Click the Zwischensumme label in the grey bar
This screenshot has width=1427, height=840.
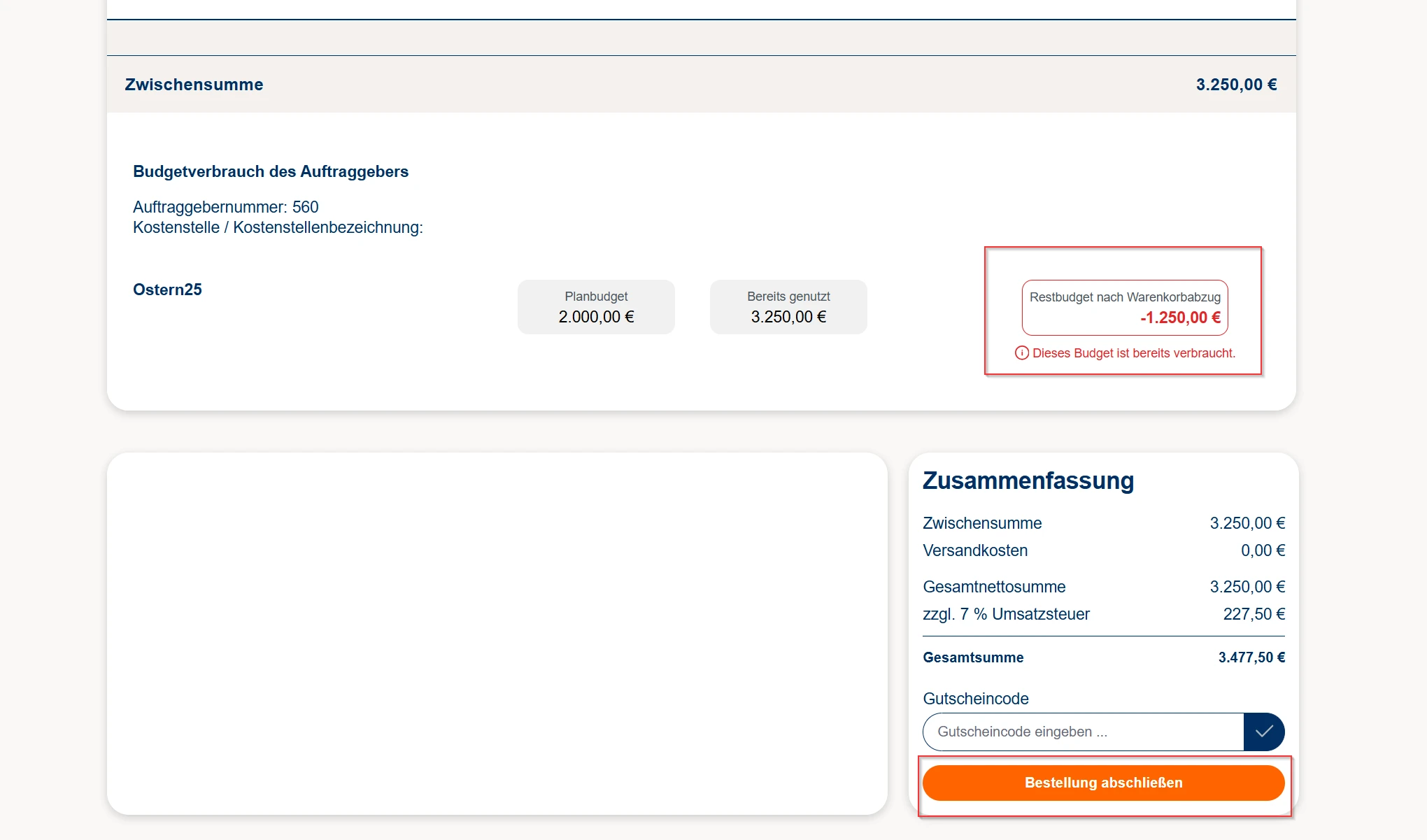194,85
